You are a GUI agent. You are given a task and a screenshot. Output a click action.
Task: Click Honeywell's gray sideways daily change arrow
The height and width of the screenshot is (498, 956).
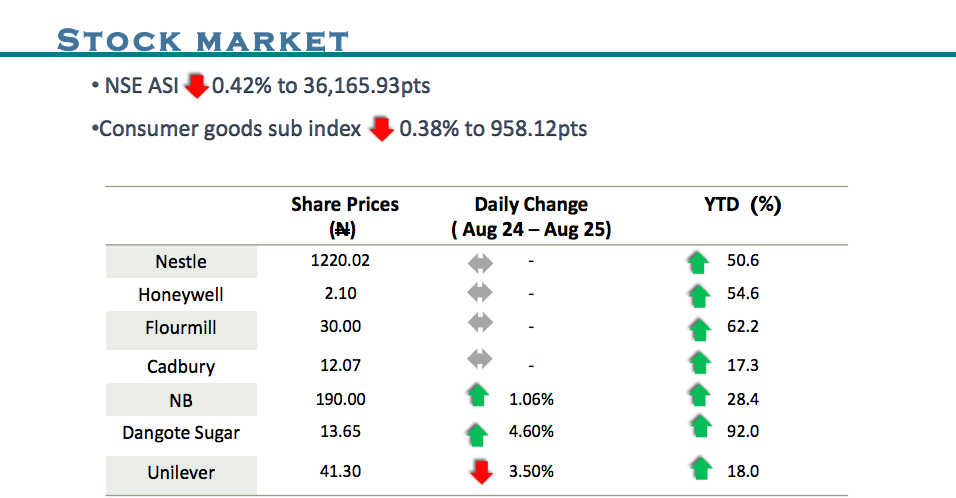(x=481, y=294)
